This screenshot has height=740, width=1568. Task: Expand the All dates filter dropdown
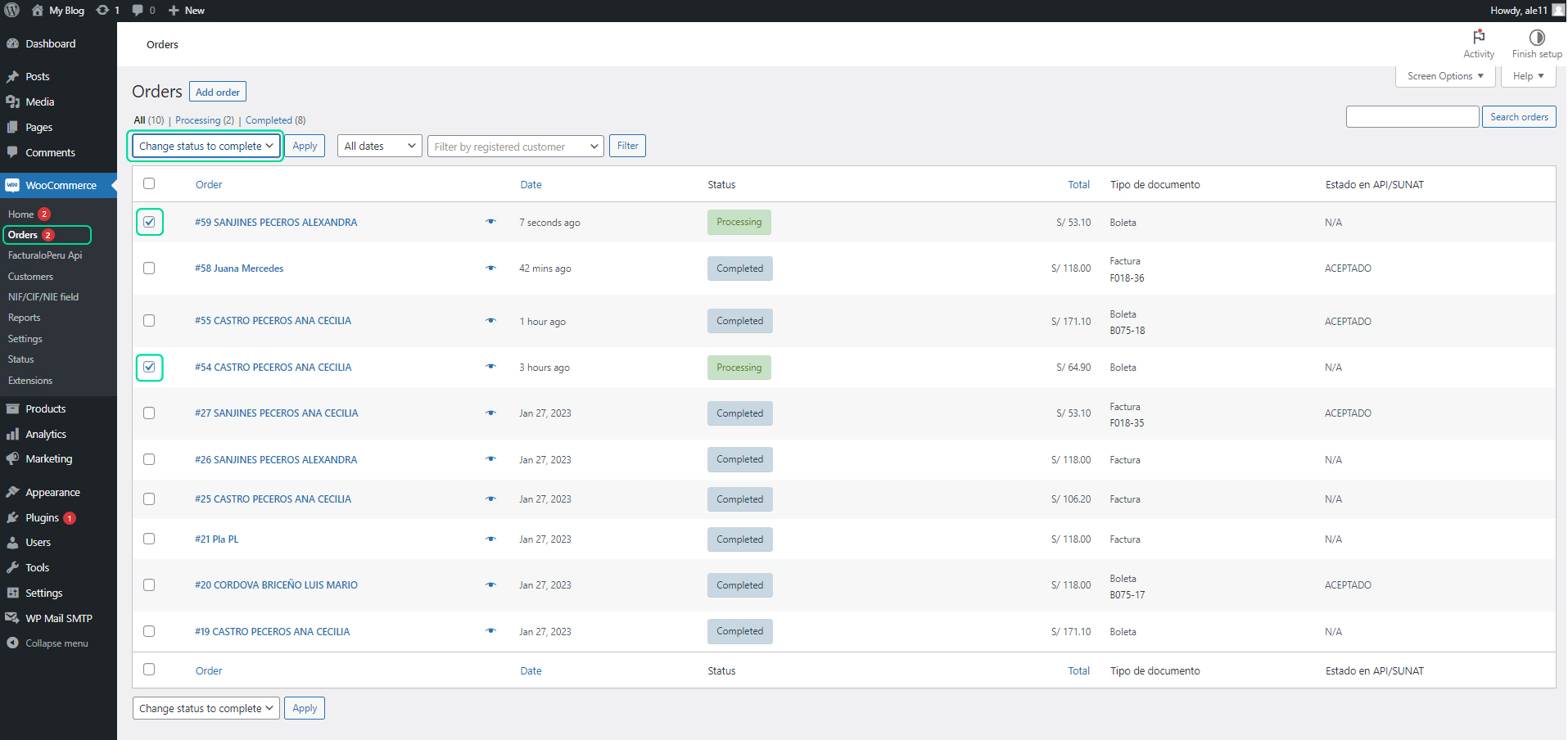[379, 146]
